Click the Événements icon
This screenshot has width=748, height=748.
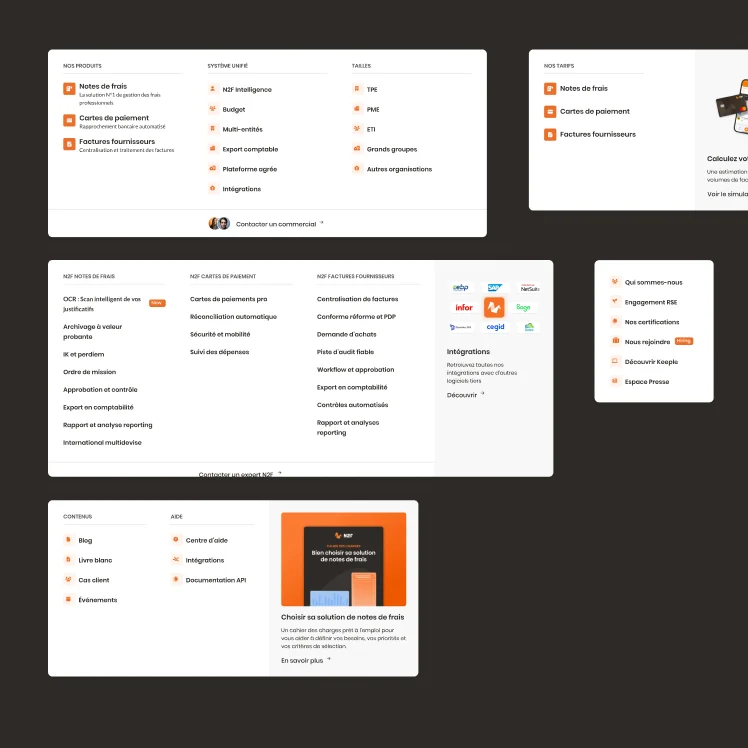[69, 599]
